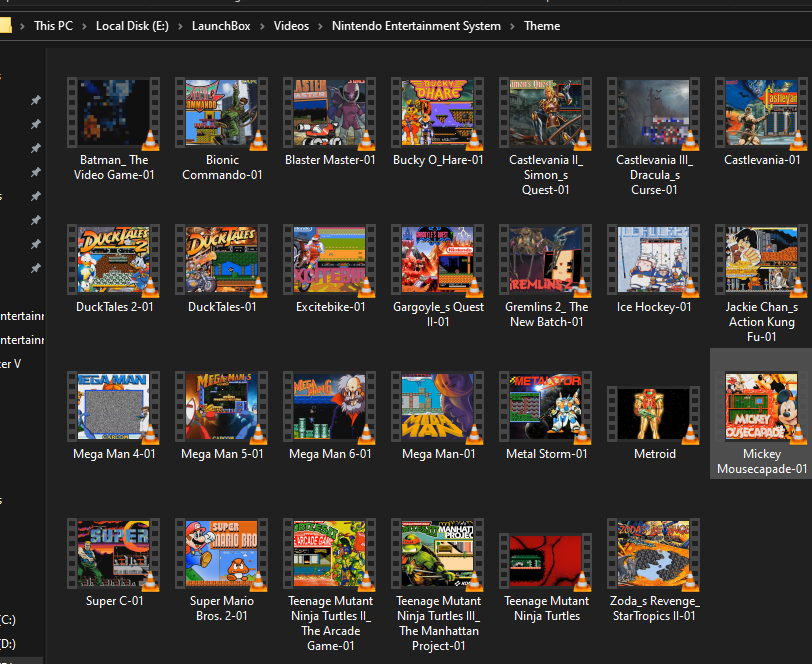Open Nintendo Entertainment System breadcrumb folder
This screenshot has height=664, width=812.
click(416, 26)
